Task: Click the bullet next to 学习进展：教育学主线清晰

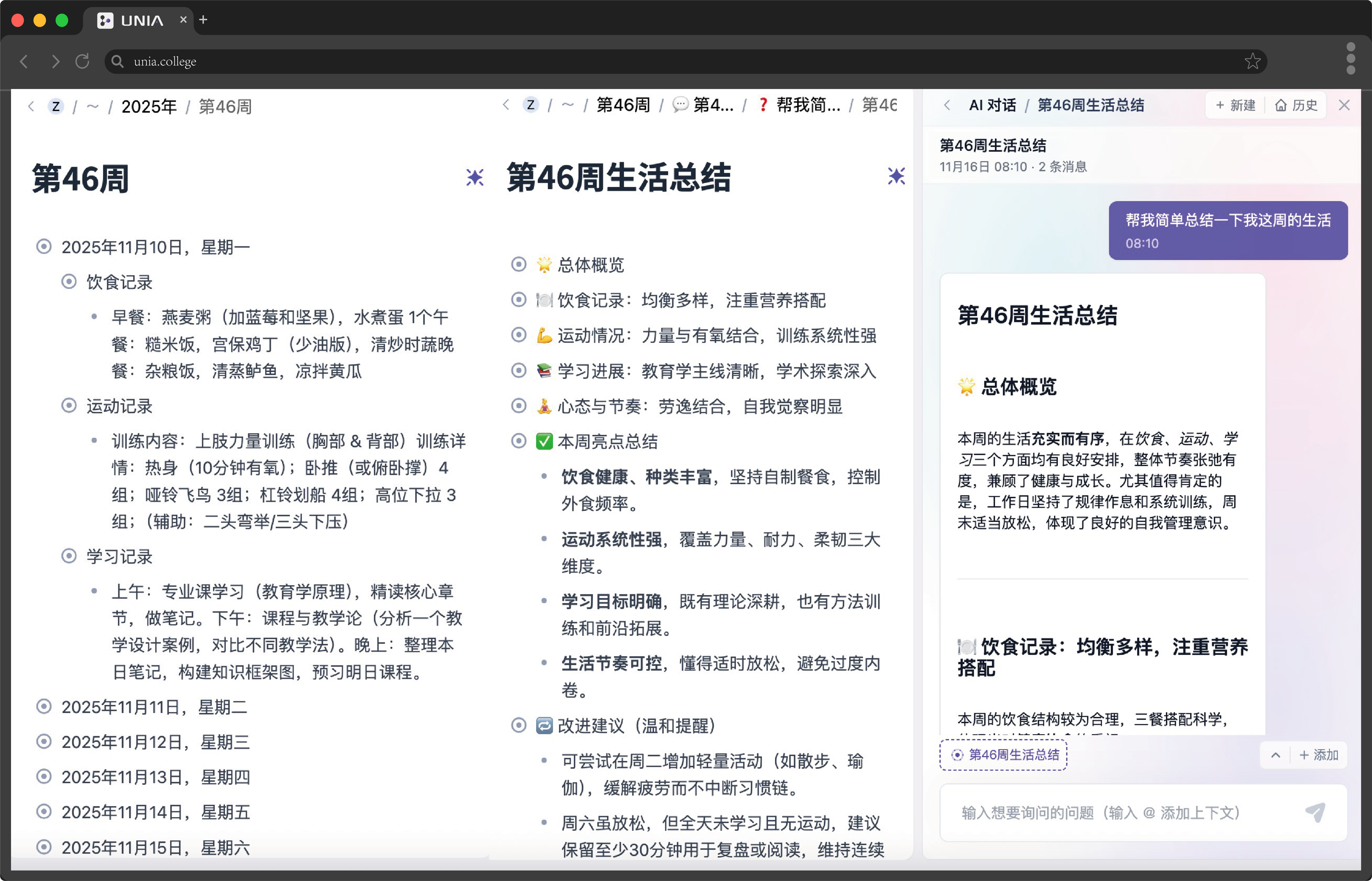Action: (519, 370)
